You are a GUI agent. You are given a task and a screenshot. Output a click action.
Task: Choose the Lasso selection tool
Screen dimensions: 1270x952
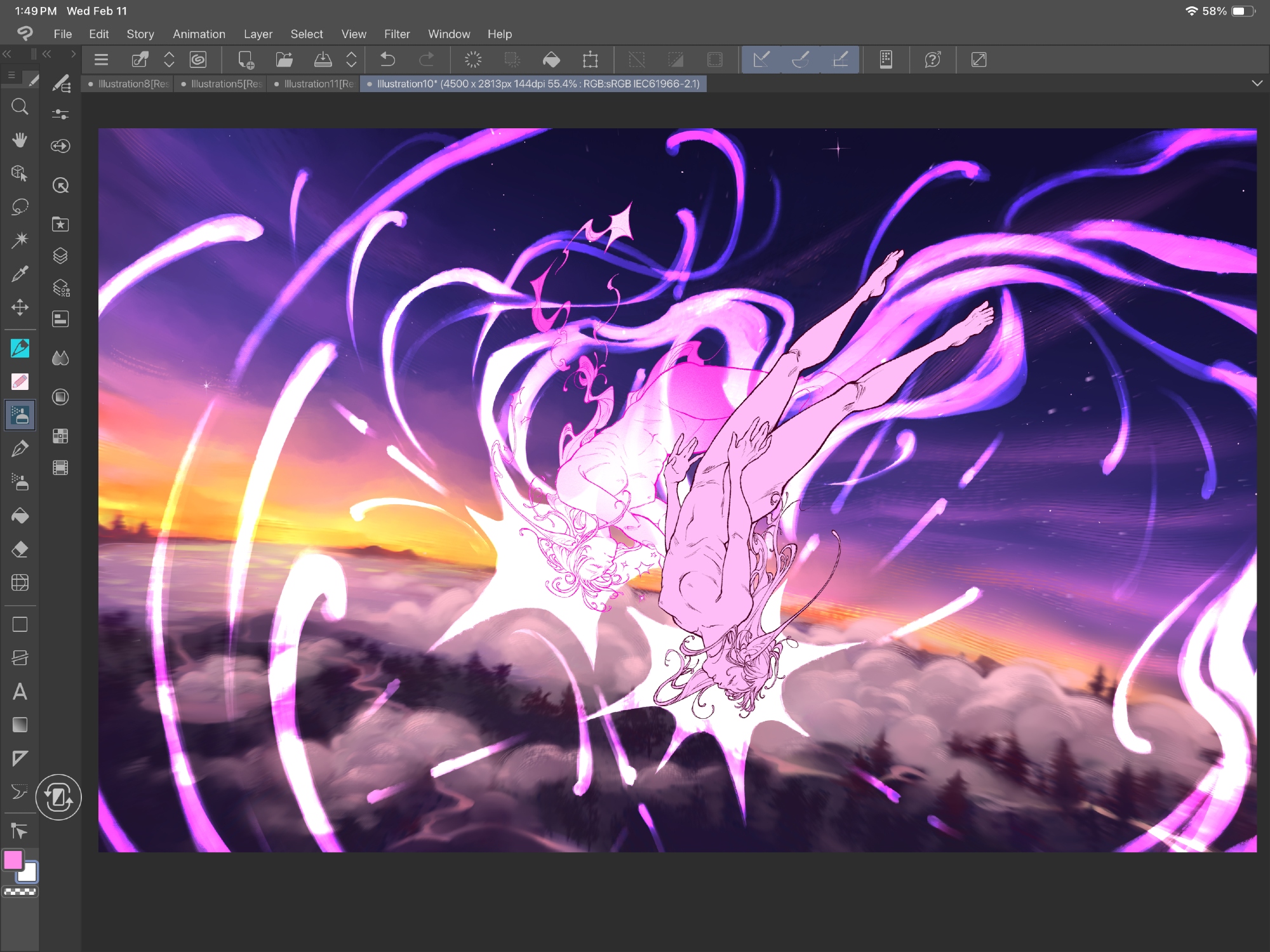click(20, 207)
